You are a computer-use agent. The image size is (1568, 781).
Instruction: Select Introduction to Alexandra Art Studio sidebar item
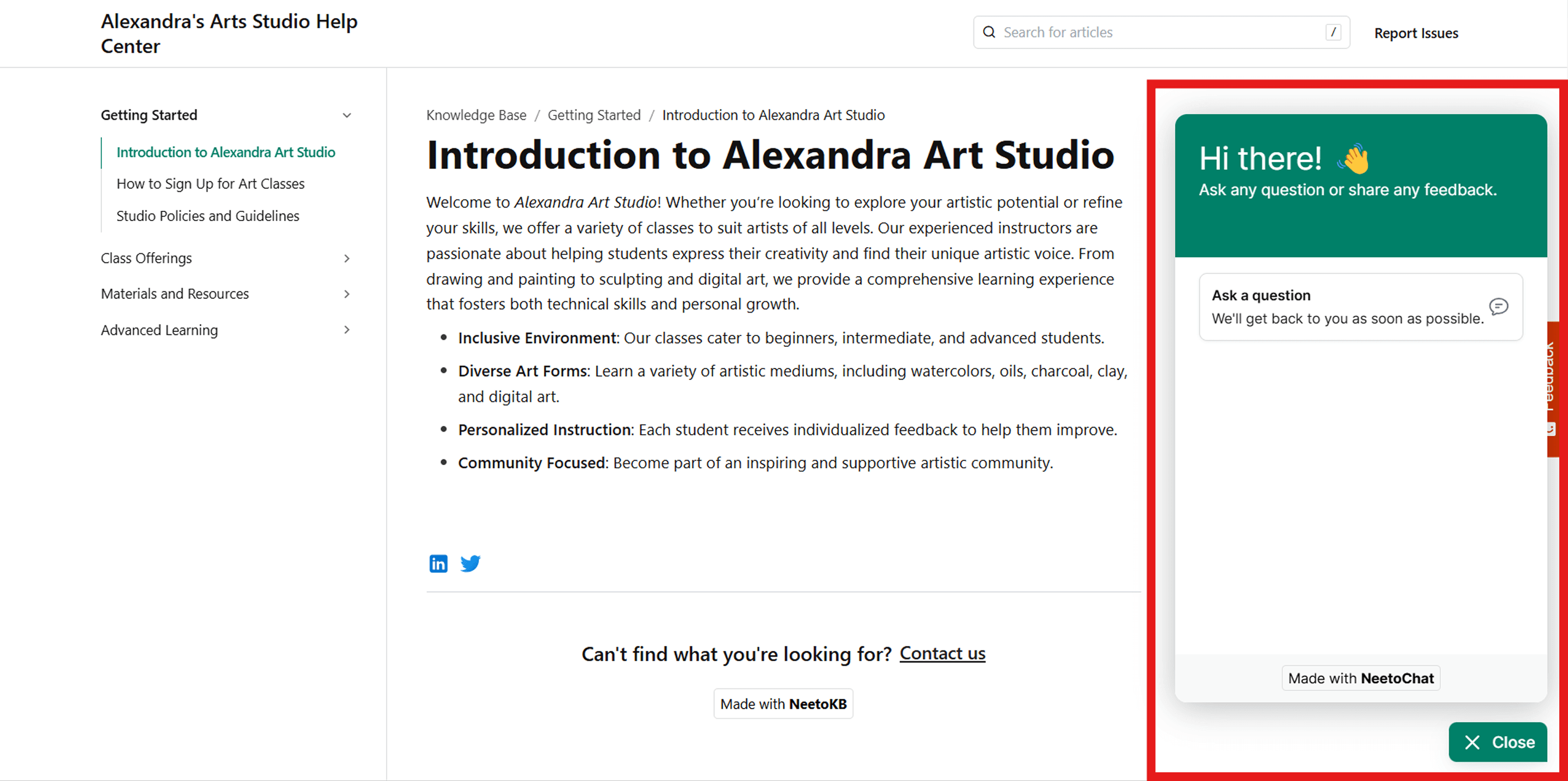click(225, 152)
